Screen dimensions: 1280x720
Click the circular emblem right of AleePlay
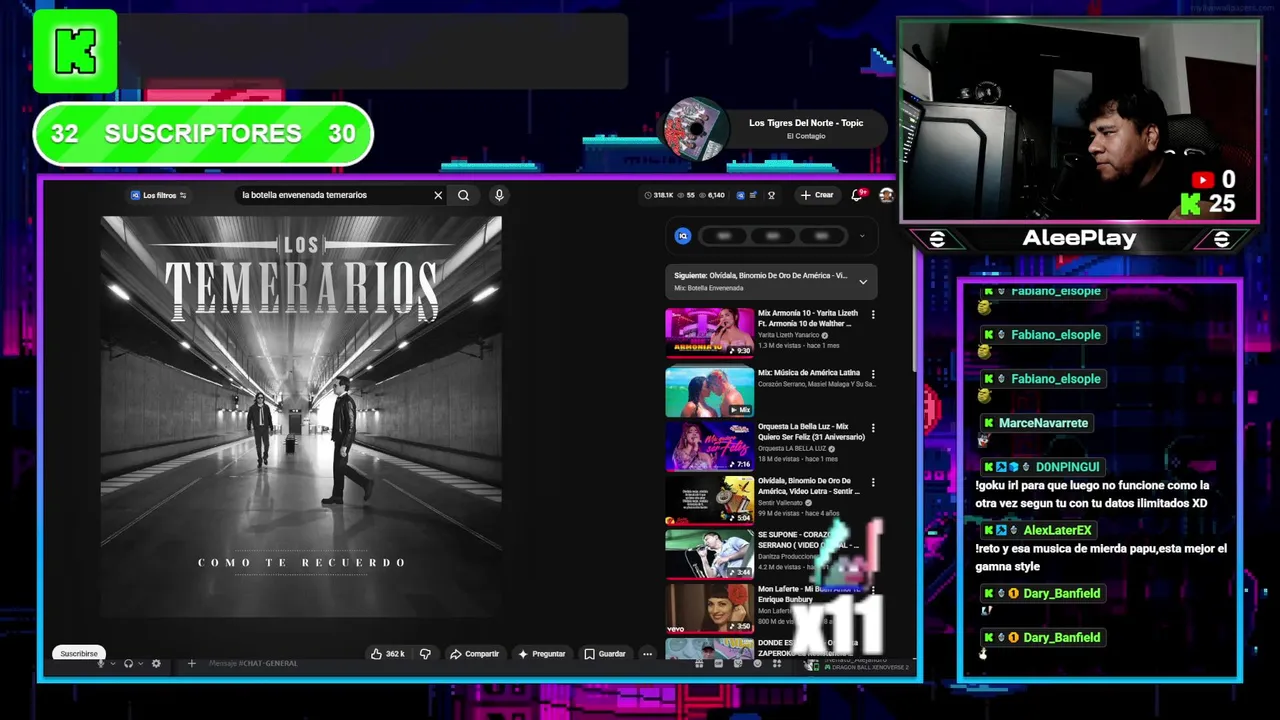coord(1221,239)
